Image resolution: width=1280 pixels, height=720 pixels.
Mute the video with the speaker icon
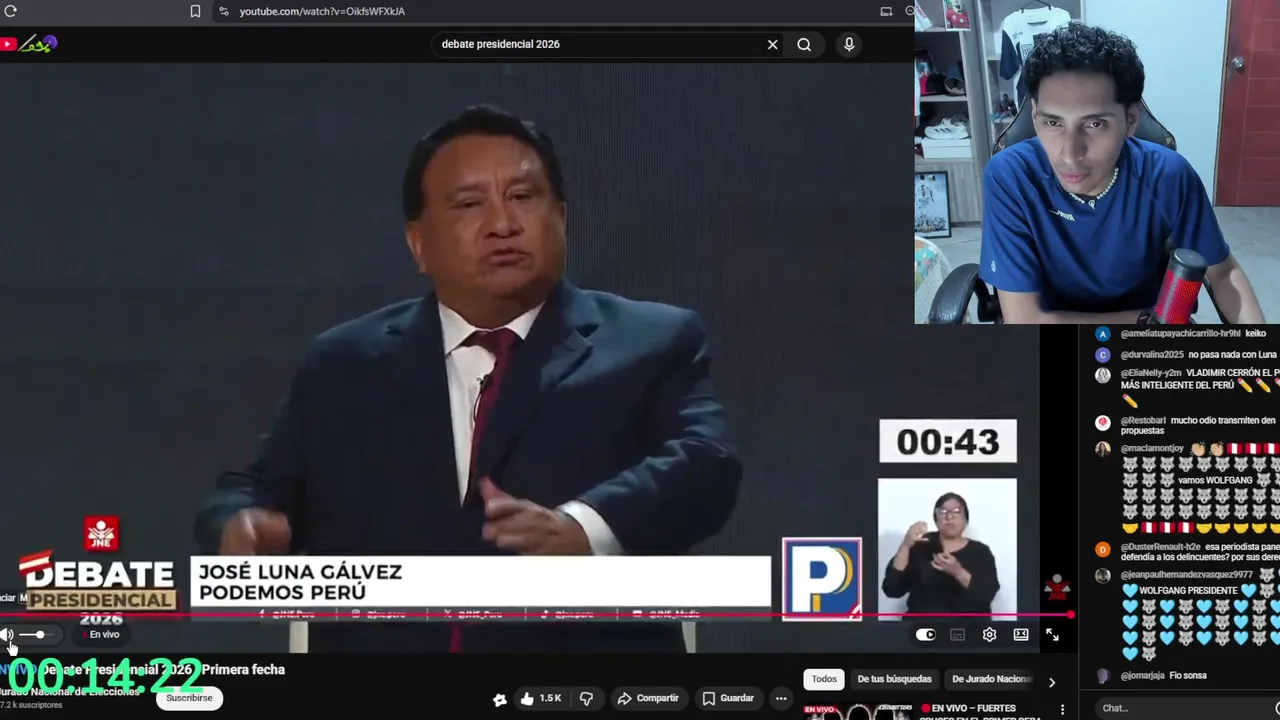tap(7, 634)
